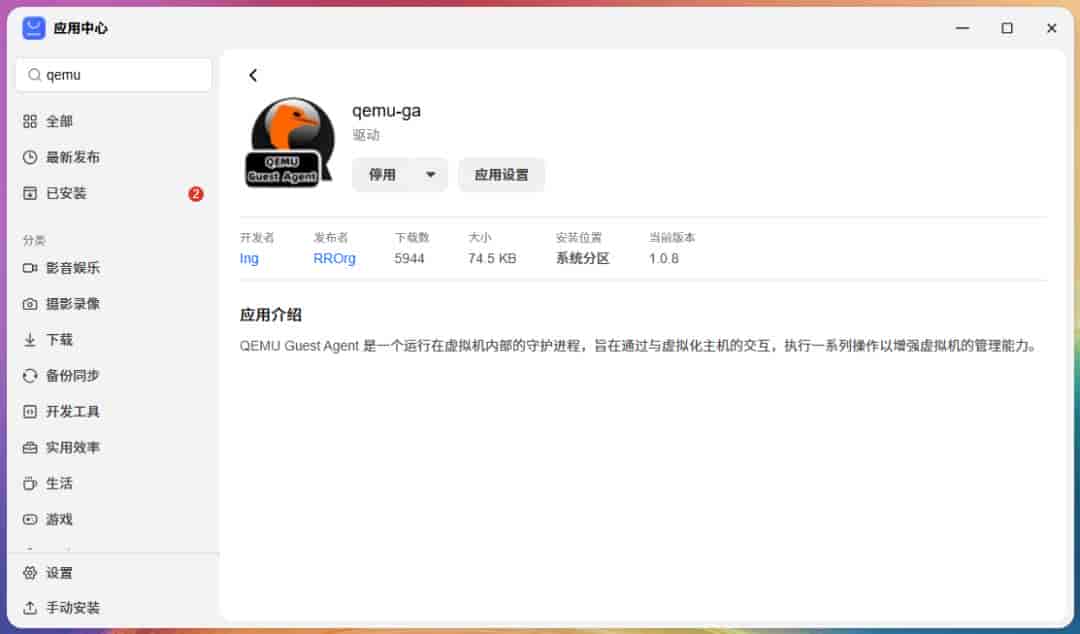Expand the dropdown arrow beside 停用
Screen dimensions: 1080x634
click(430, 174)
